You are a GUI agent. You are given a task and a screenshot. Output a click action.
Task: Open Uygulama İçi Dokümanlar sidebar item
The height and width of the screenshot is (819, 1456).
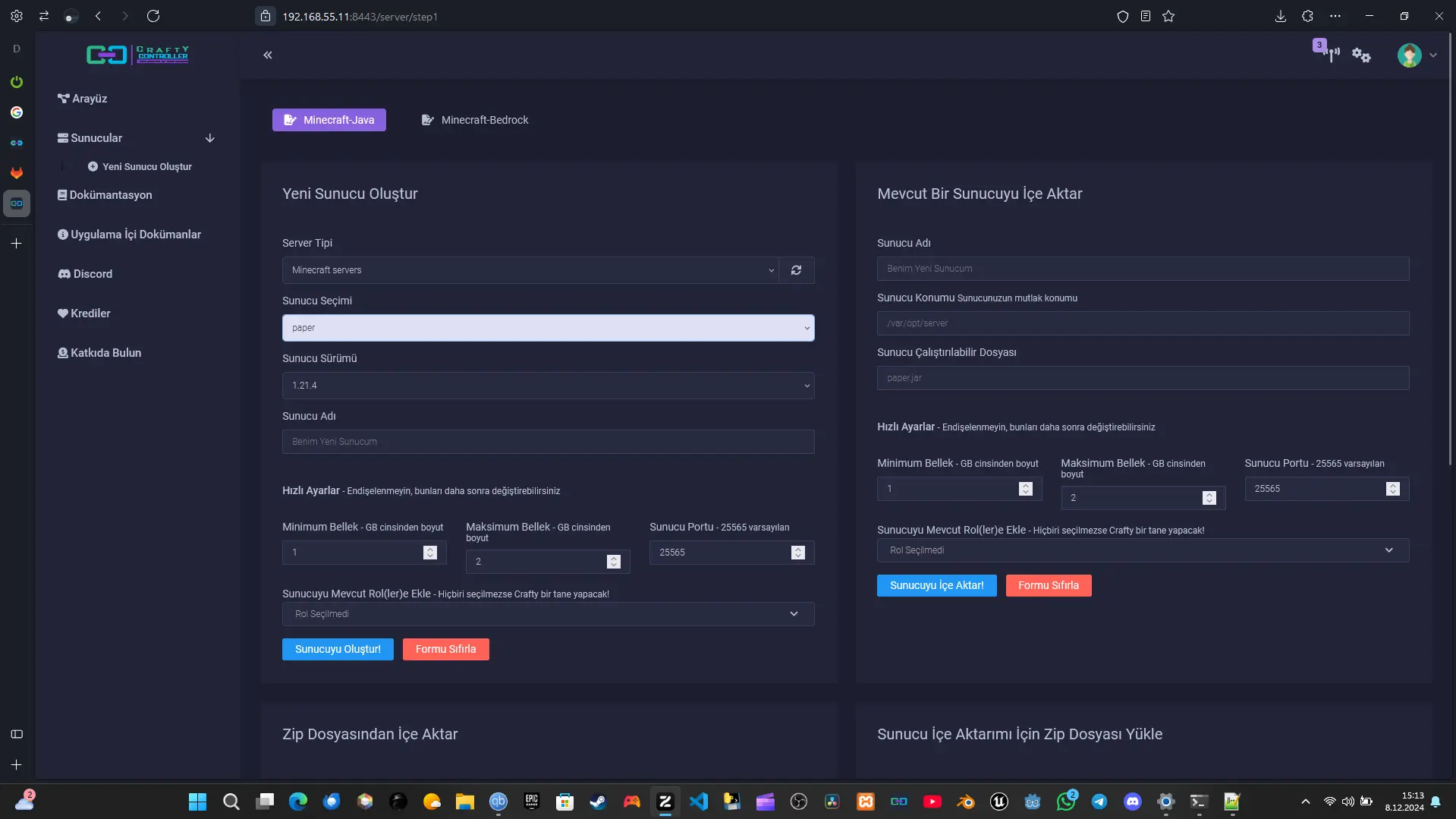tap(129, 235)
